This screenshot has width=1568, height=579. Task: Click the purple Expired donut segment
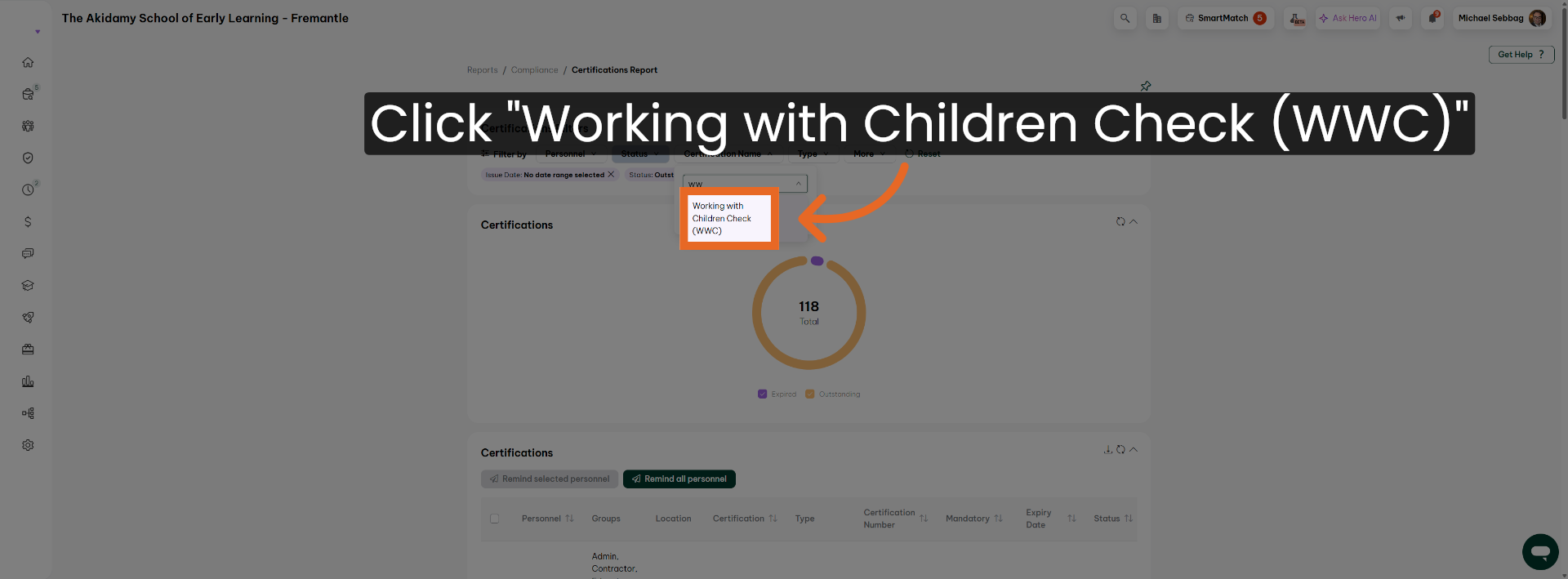coord(817,261)
